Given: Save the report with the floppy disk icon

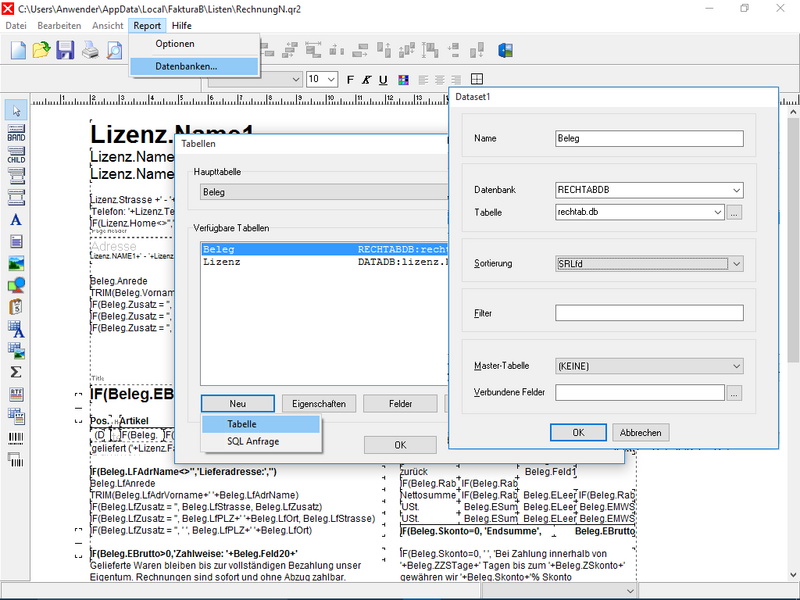Looking at the screenshot, I should pos(65,51).
